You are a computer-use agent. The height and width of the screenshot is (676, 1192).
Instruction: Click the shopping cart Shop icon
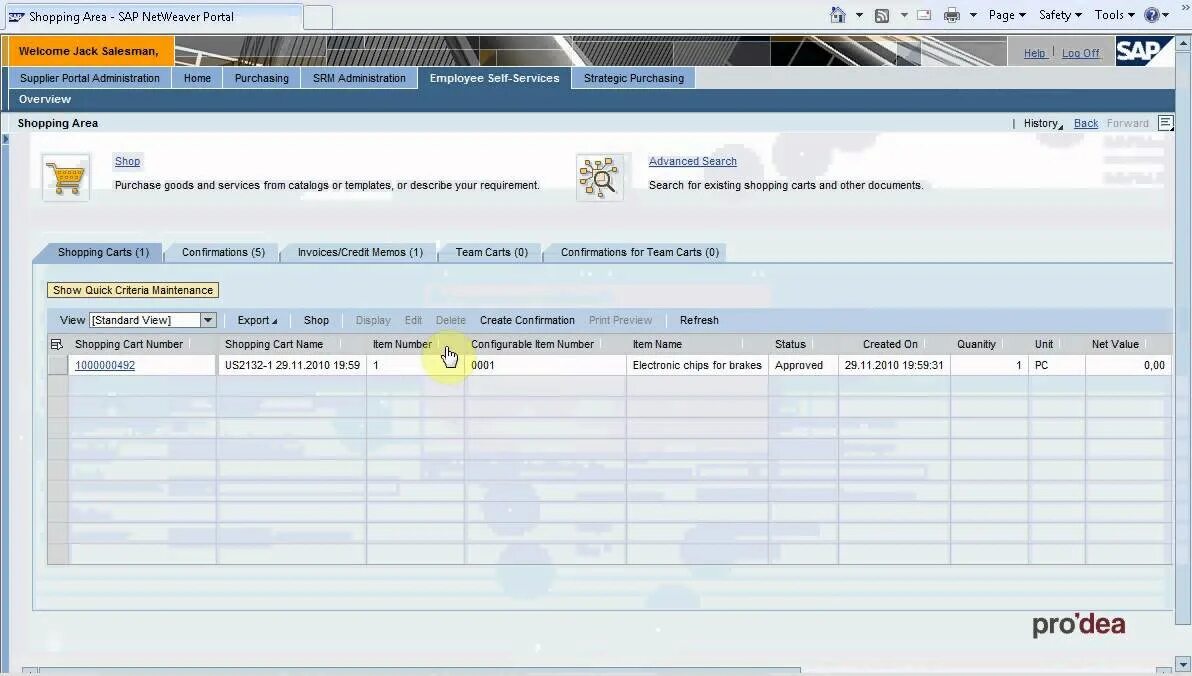(x=65, y=177)
